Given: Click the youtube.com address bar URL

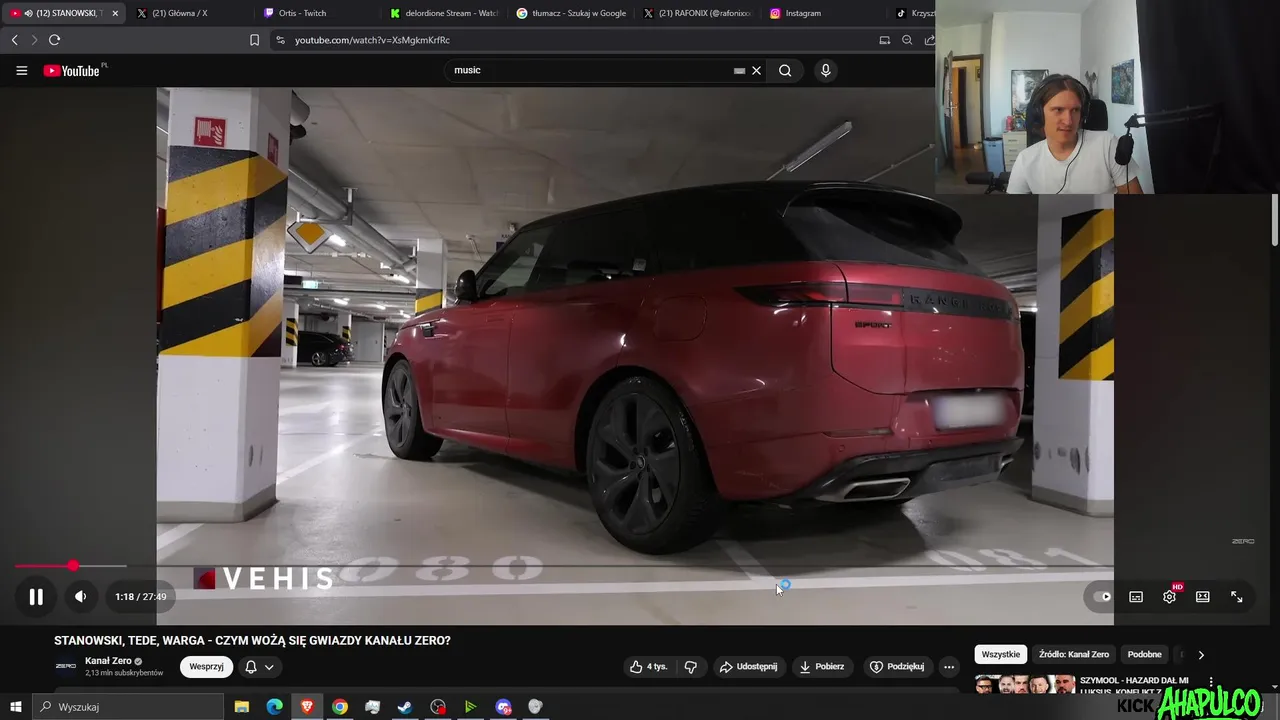Looking at the screenshot, I should pos(372,40).
